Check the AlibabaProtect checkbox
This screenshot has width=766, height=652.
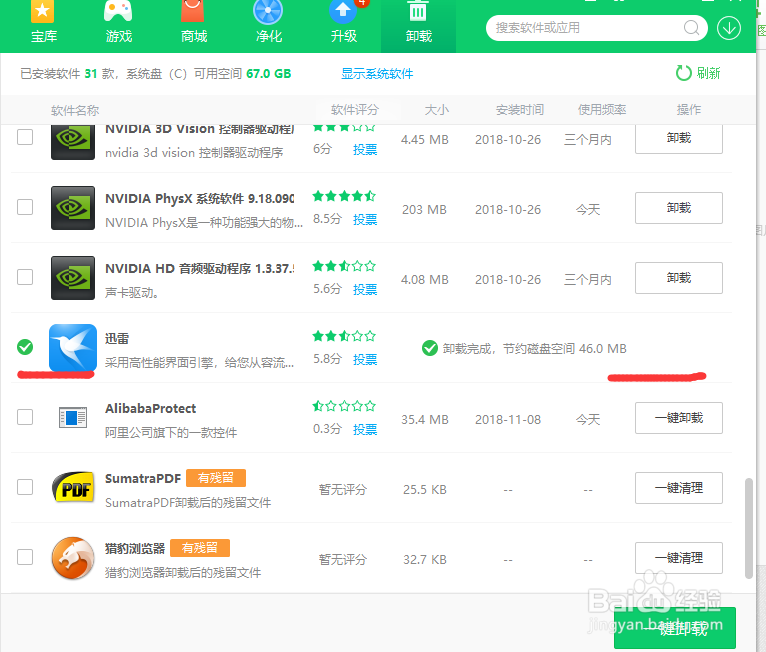(x=25, y=417)
